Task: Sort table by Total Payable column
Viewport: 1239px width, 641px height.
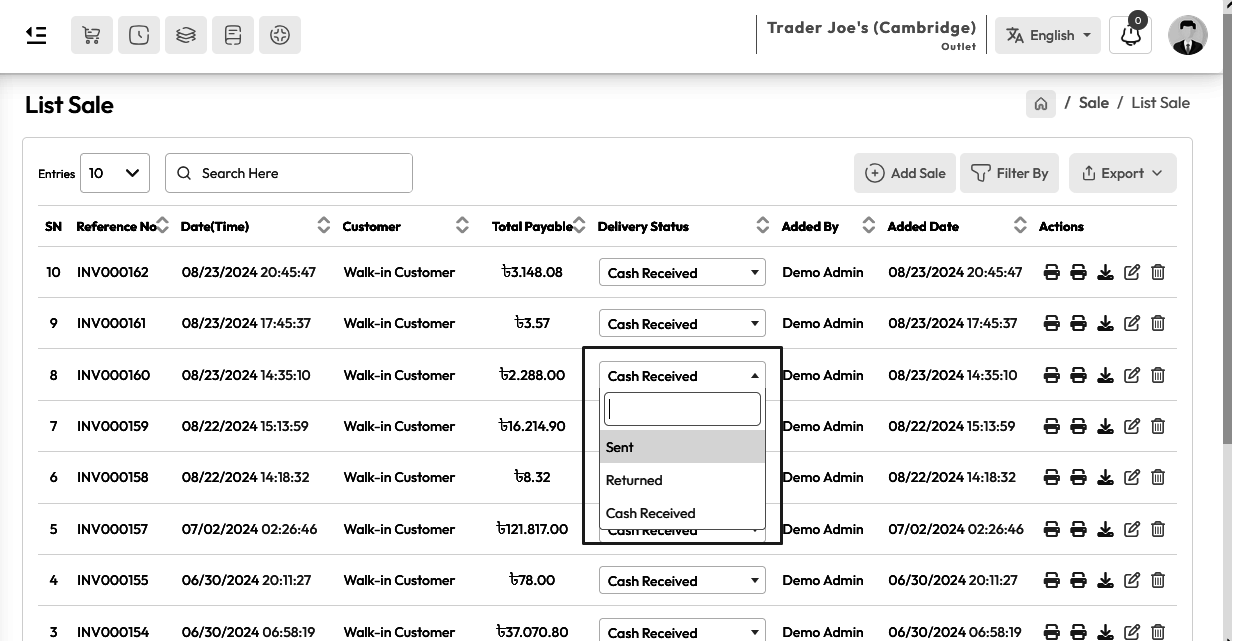Action: [x=579, y=226]
